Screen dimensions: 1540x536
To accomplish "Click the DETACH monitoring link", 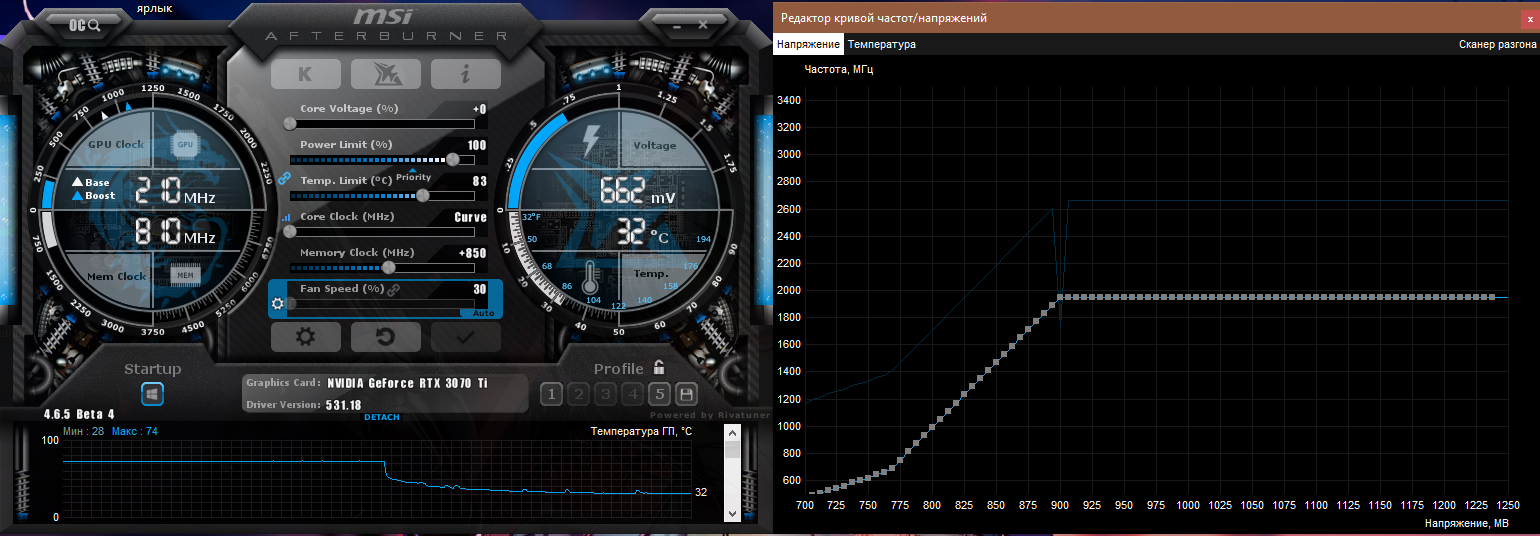I will click(382, 417).
